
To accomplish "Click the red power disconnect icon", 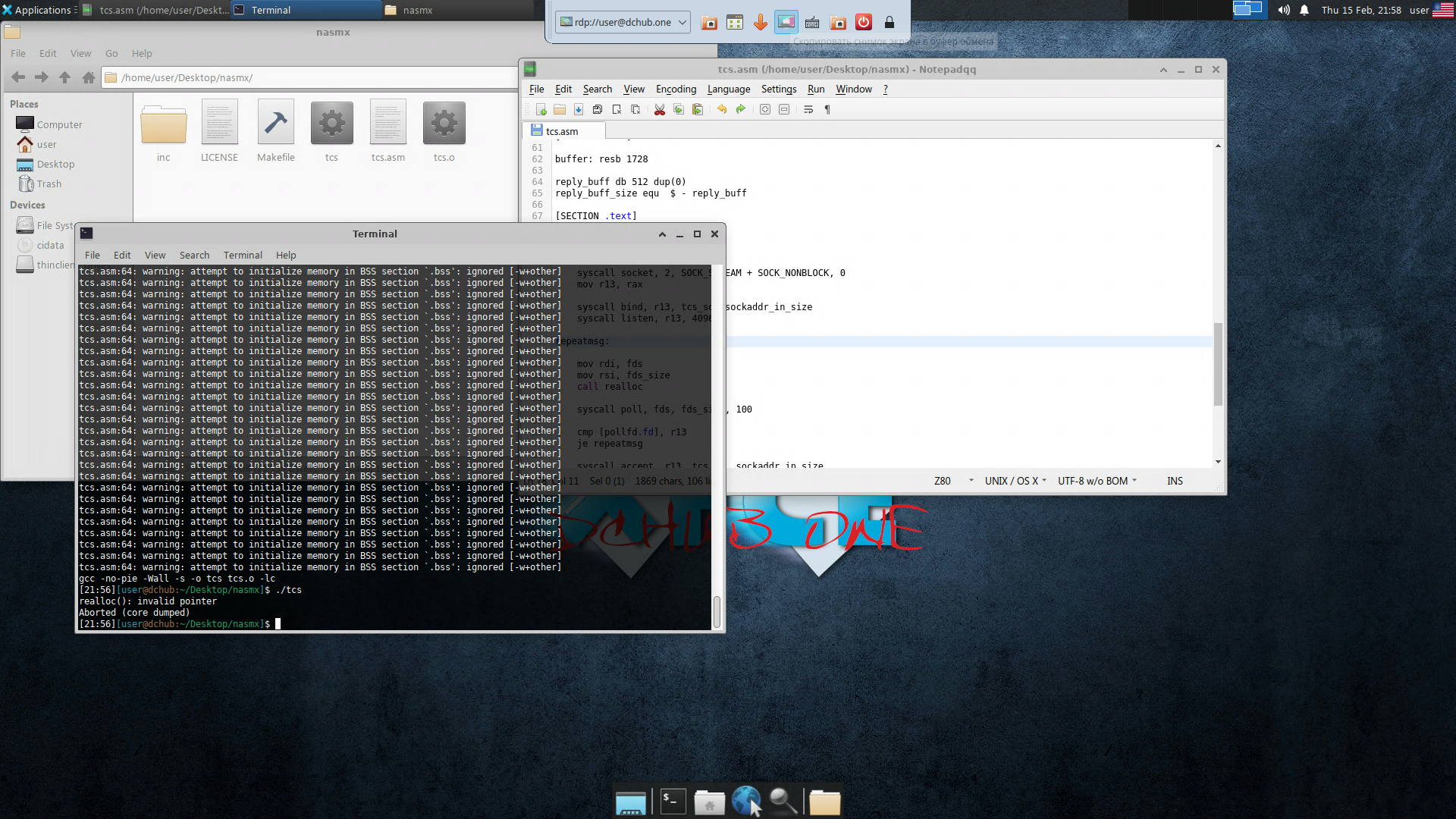I will [864, 23].
